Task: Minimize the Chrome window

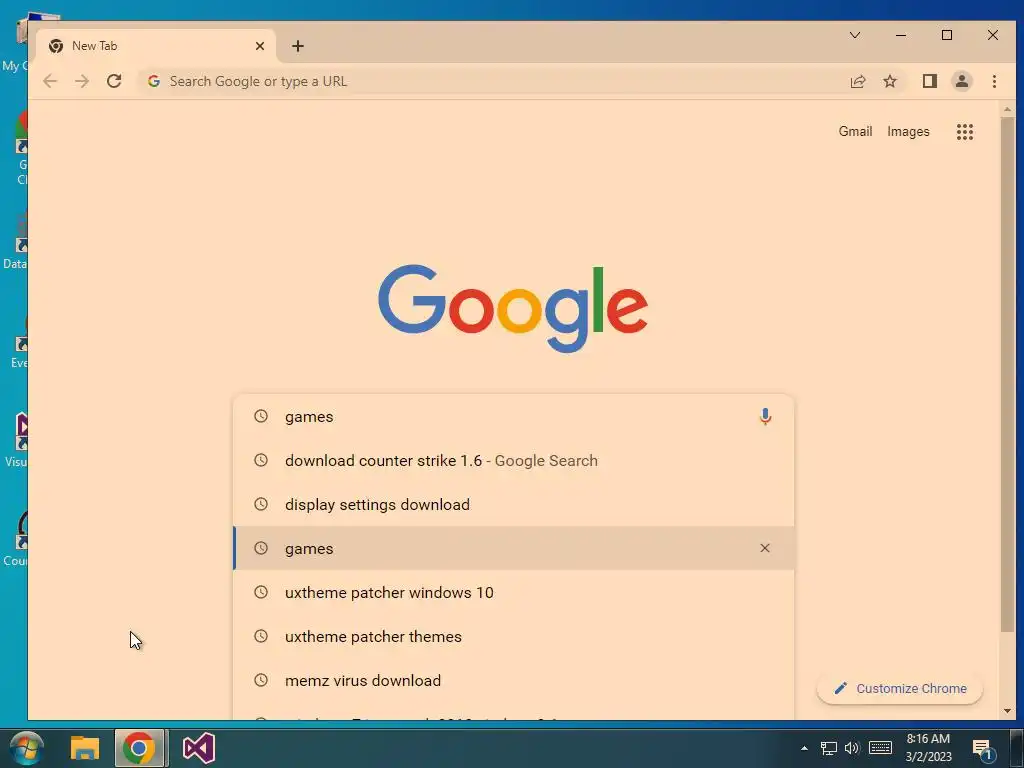Action: click(x=901, y=35)
